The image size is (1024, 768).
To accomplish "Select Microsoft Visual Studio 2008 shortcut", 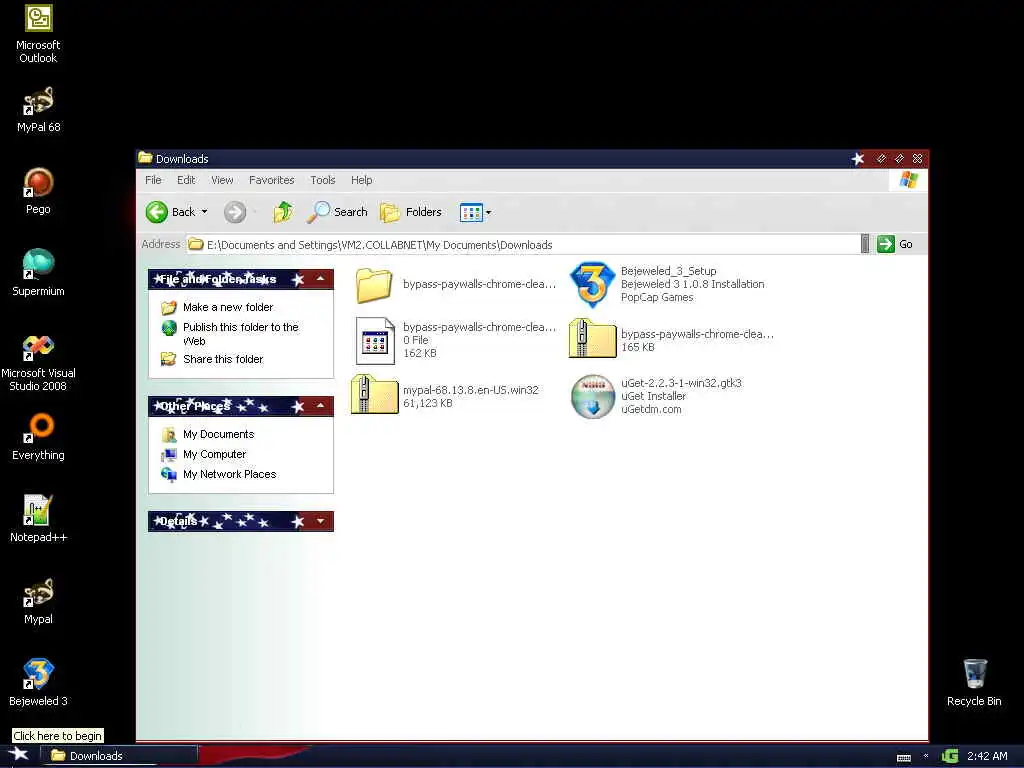I will 38,362.
